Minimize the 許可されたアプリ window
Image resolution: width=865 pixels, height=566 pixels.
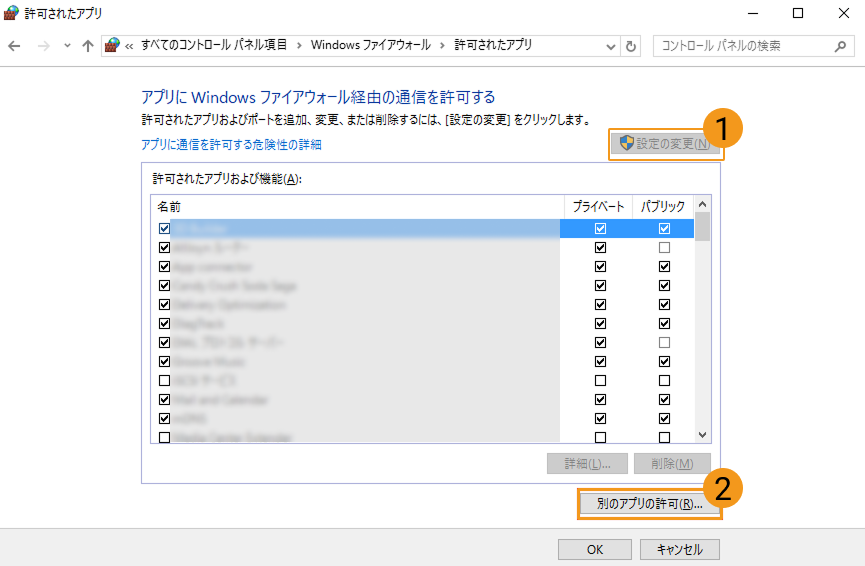click(x=752, y=13)
